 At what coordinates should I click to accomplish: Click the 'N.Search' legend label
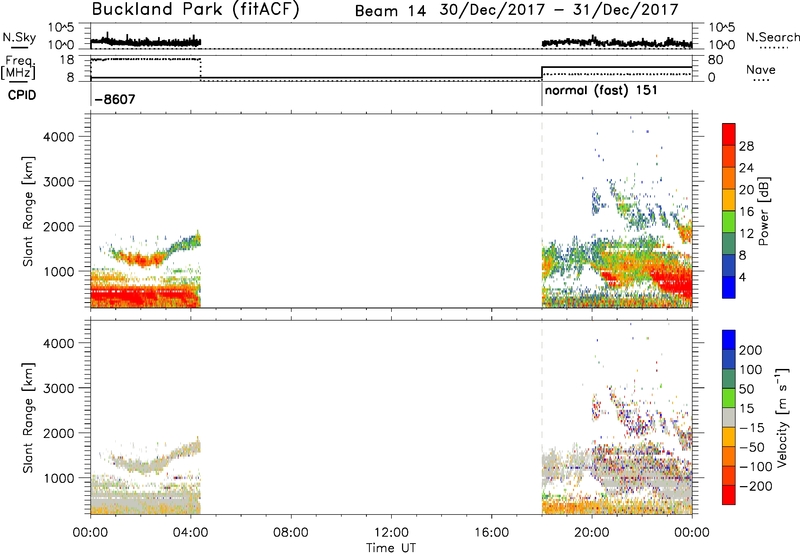tap(772, 37)
